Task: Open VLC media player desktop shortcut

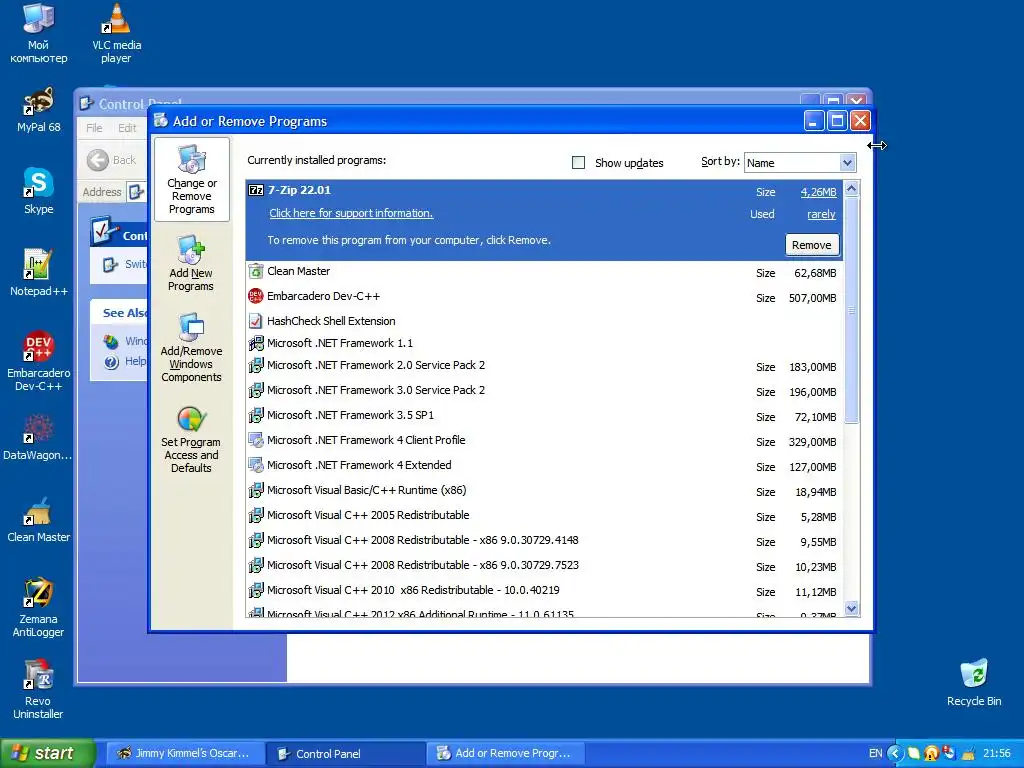Action: (116, 18)
